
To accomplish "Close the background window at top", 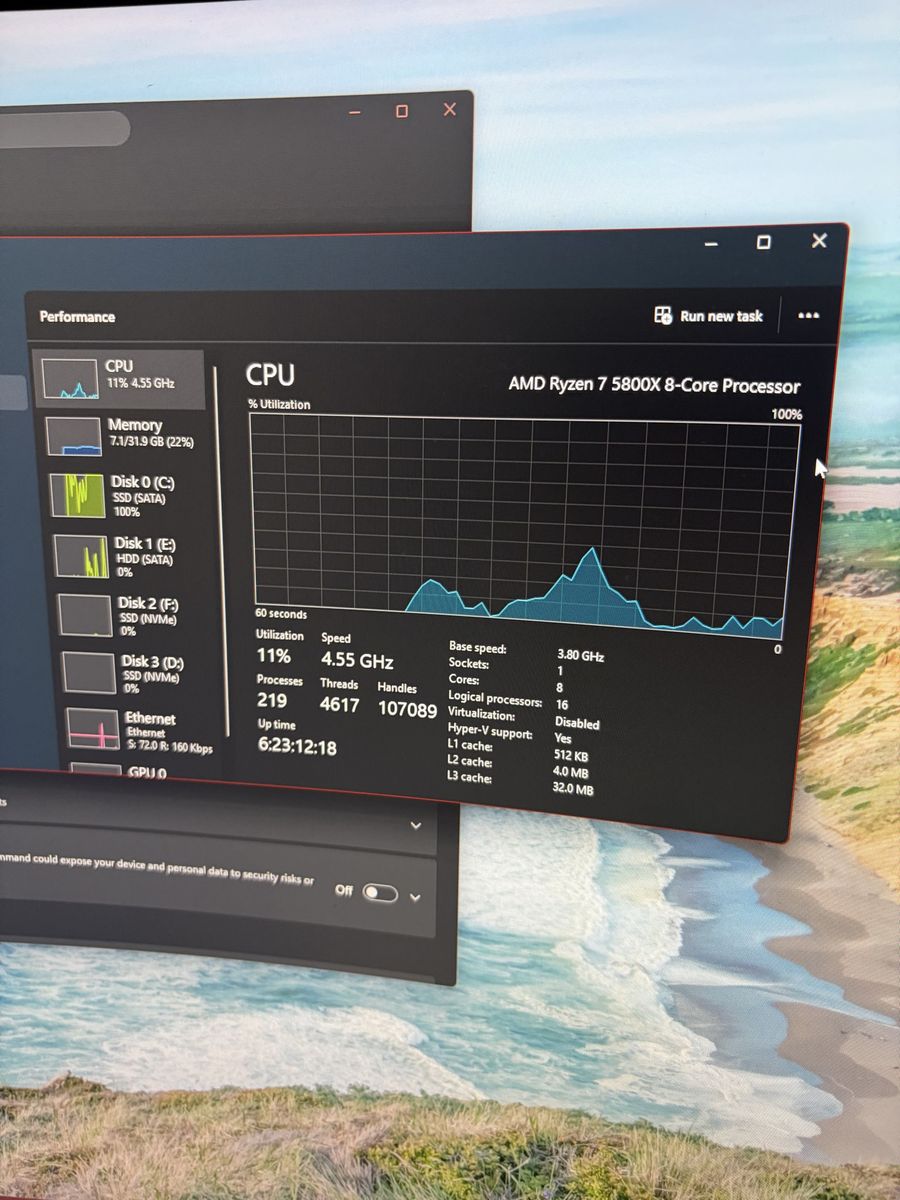I will [x=450, y=110].
